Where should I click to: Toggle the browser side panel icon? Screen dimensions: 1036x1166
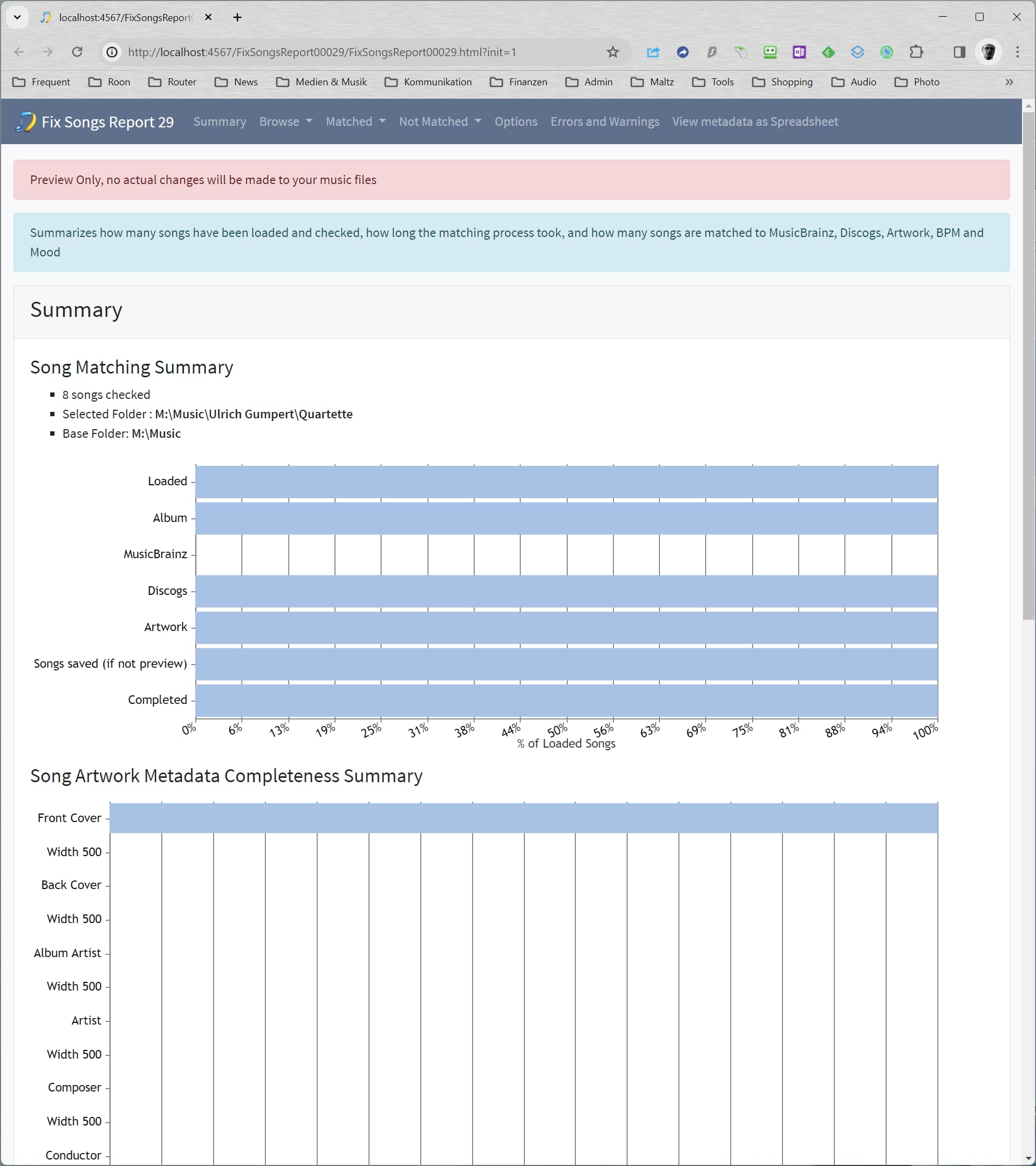click(959, 52)
